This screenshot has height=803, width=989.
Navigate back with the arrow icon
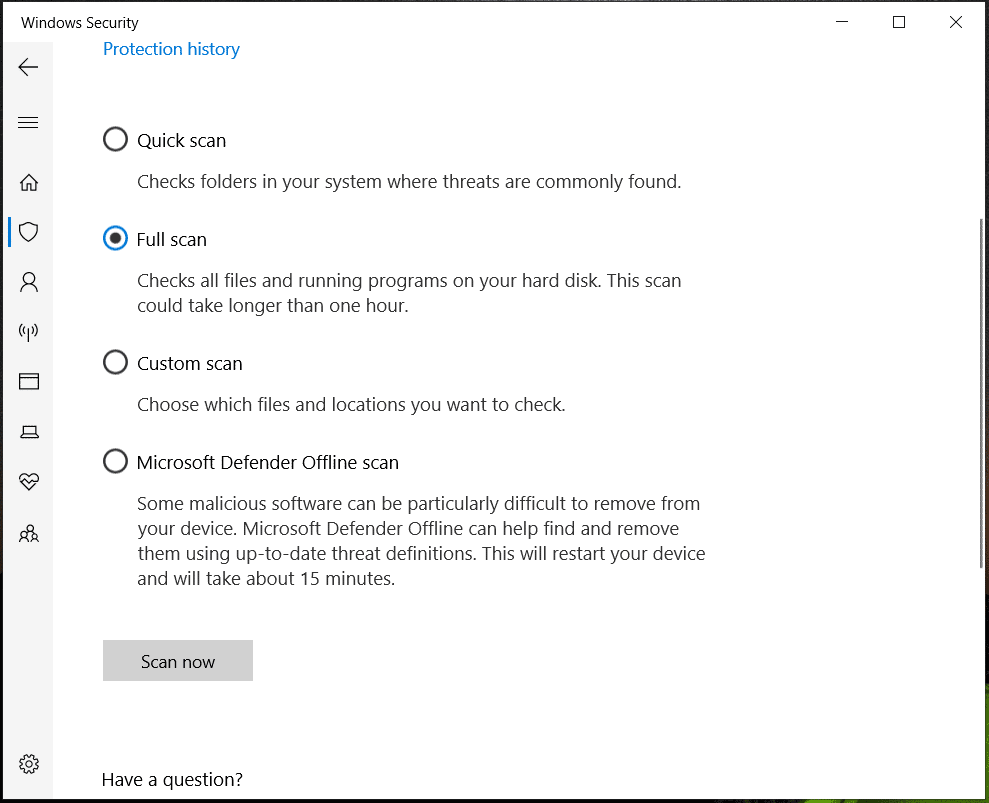tap(28, 67)
